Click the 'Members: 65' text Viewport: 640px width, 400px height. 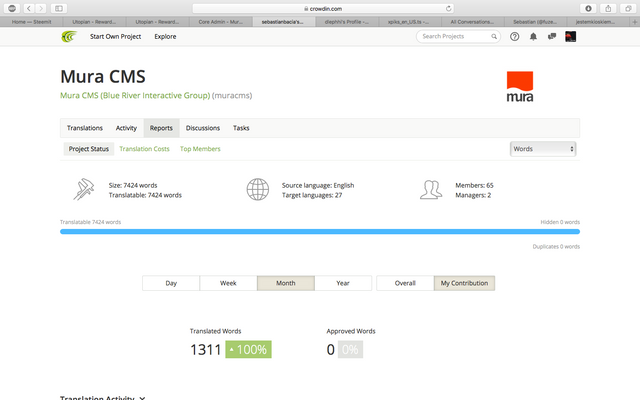474,185
